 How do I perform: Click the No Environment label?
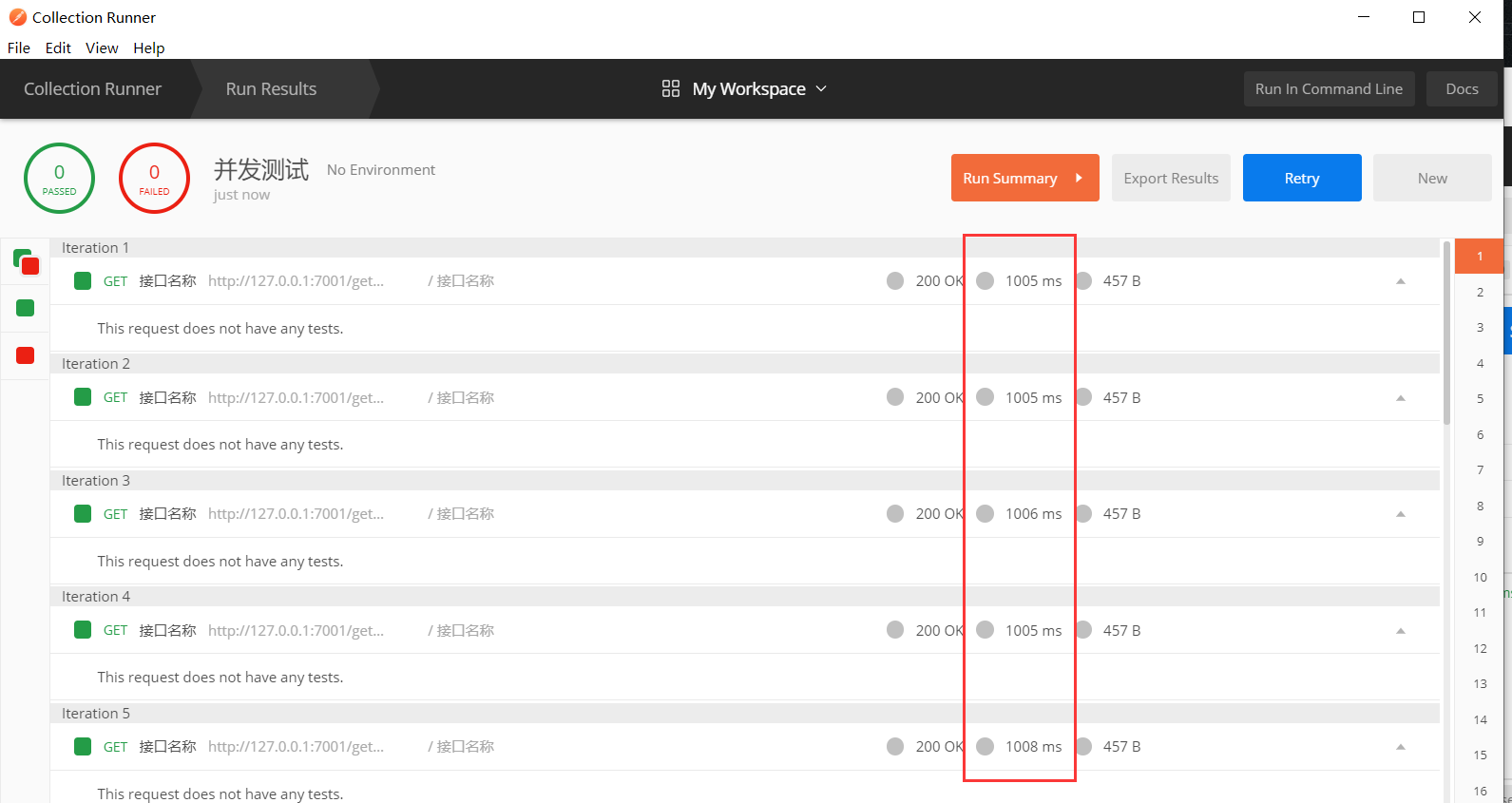381,169
